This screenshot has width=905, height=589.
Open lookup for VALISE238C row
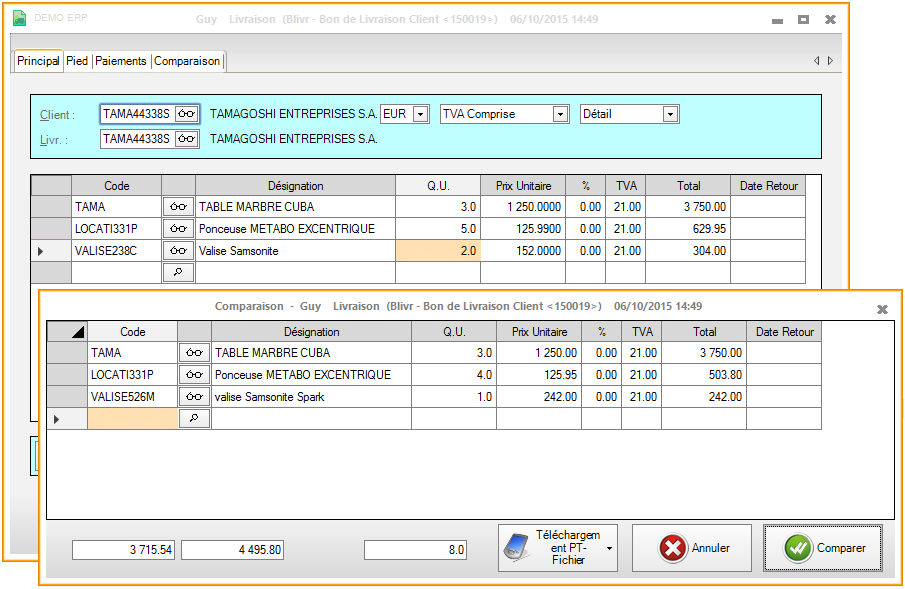(178, 251)
